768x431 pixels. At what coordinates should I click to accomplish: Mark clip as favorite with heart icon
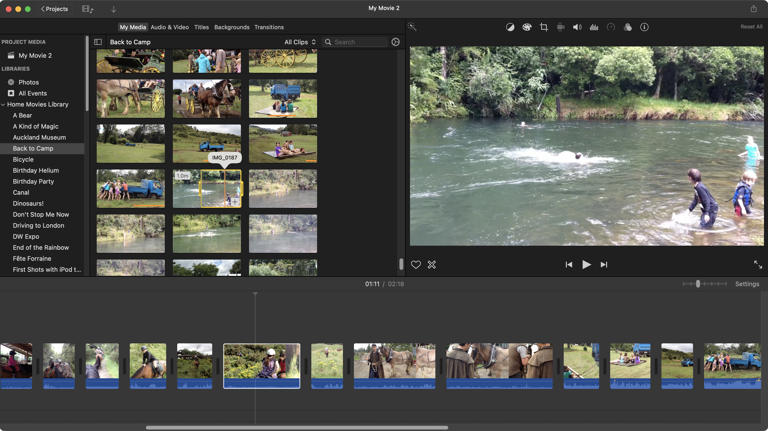pyautogui.click(x=416, y=264)
